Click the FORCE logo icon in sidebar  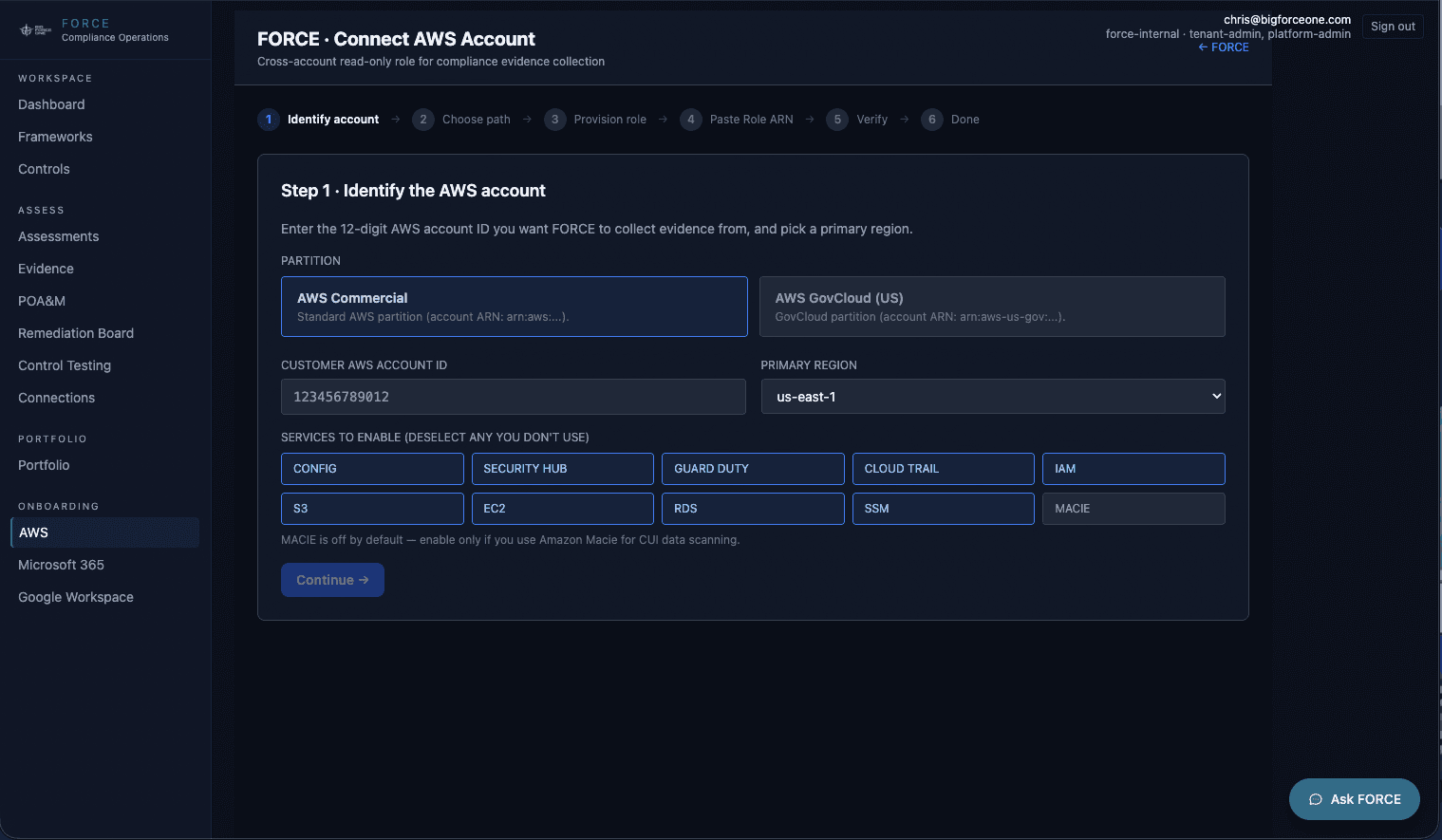(35, 30)
